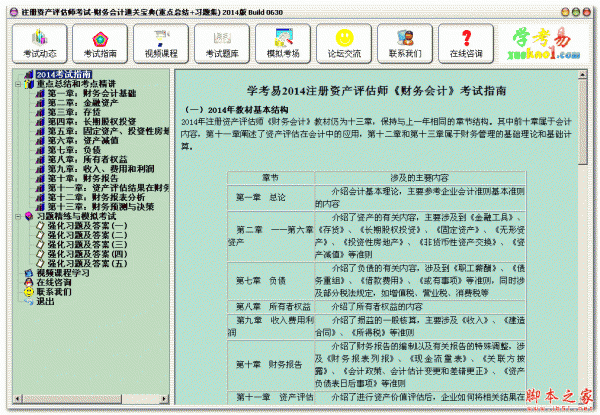The width and height of the screenshot is (600, 415).
Task: Click the chapter icon beside 第十三章
Action: point(40,207)
